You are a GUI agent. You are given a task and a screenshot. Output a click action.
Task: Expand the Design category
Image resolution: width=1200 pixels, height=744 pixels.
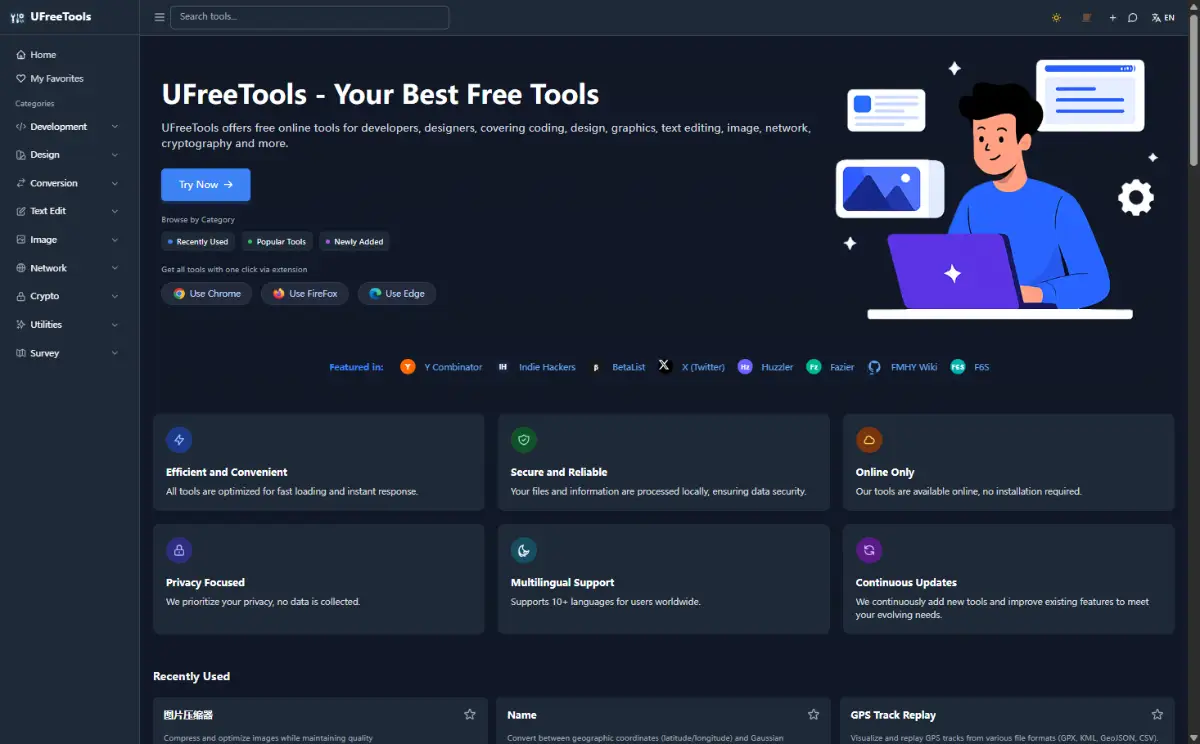(45, 155)
